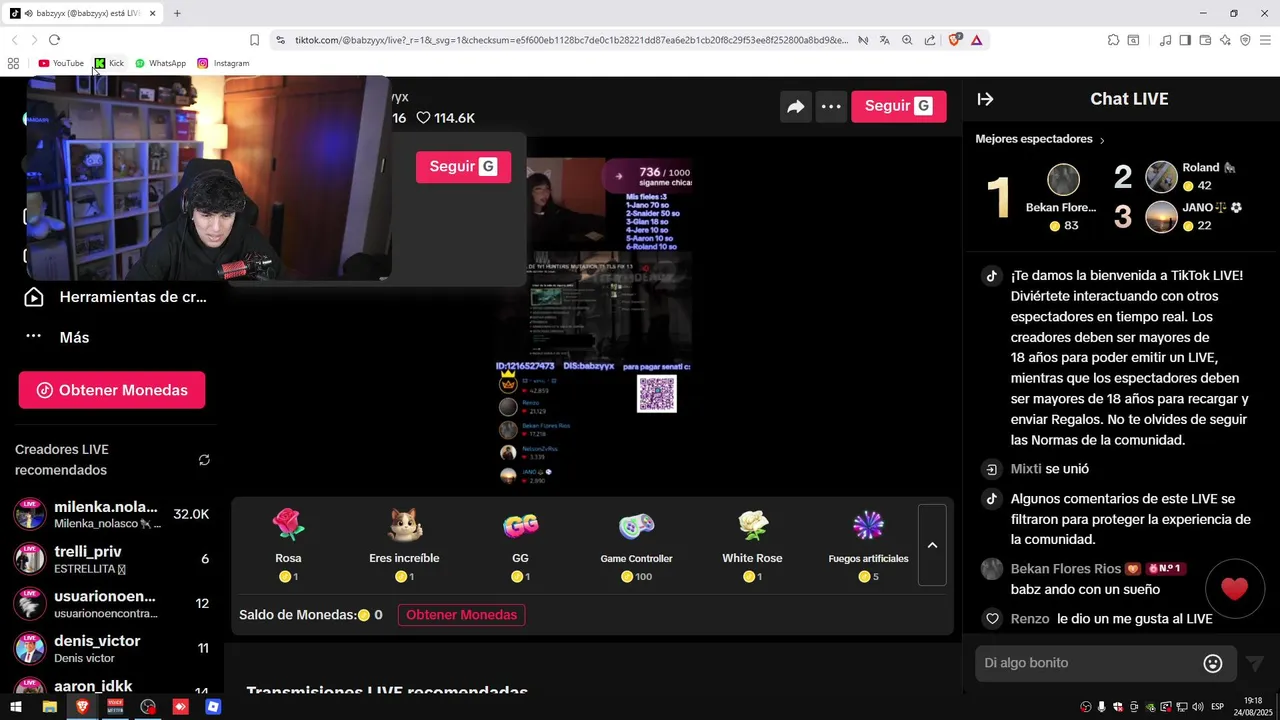Open Brave playlist music note icon
Screen dimensions: 1280x720
click(x=1165, y=40)
